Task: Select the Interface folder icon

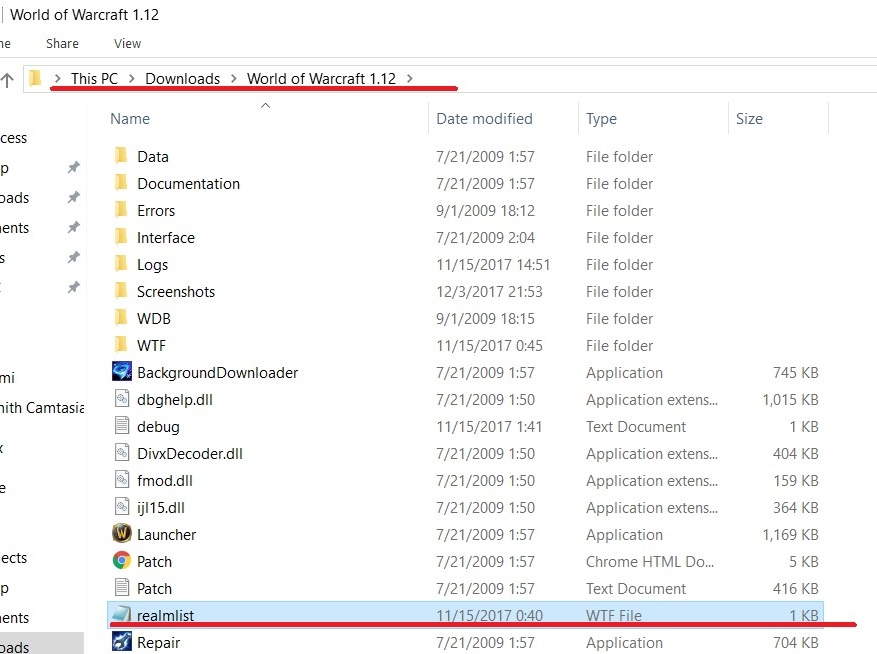Action: click(x=121, y=237)
